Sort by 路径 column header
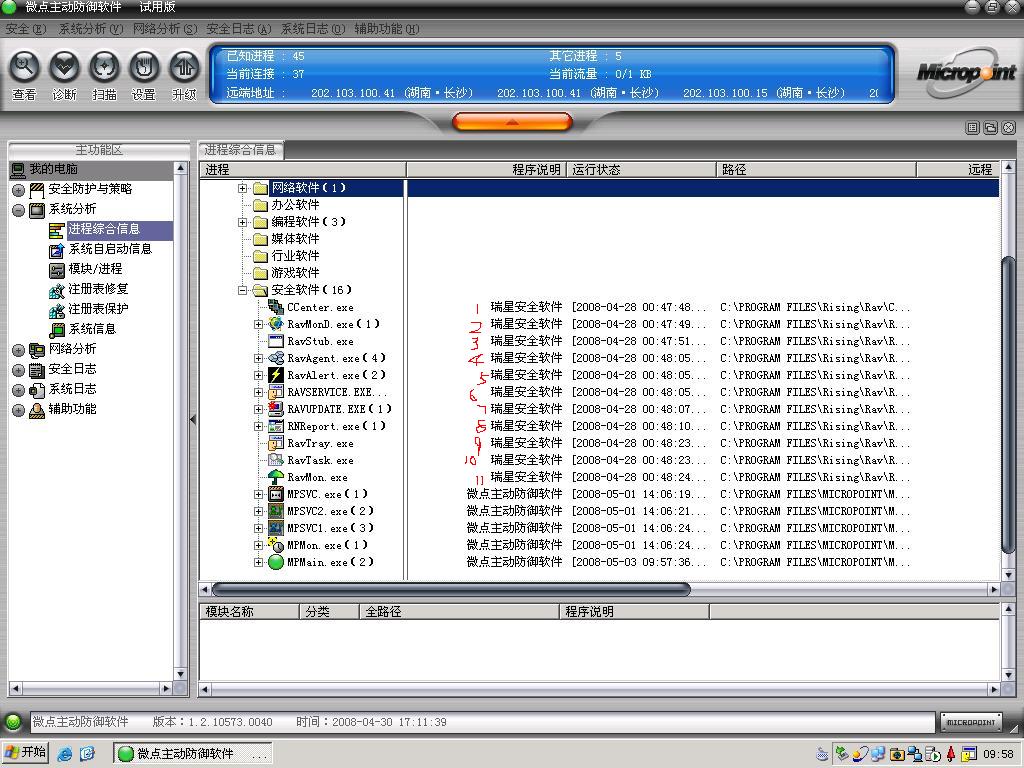The width and height of the screenshot is (1024, 768). point(816,170)
